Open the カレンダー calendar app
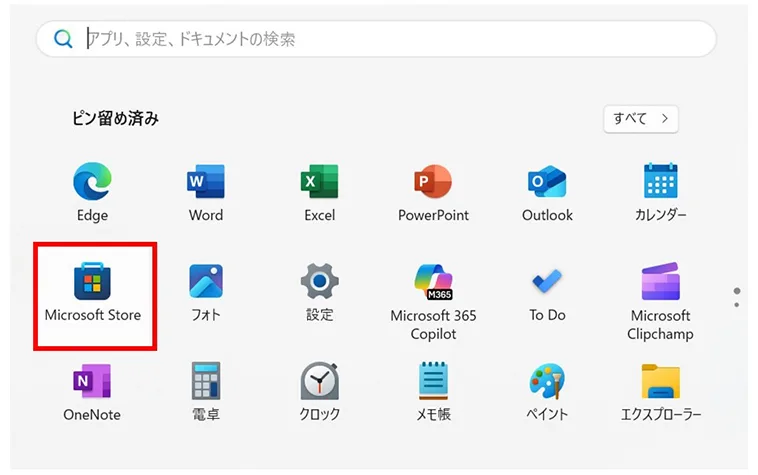Viewport: 758px width, 475px height. [x=660, y=183]
